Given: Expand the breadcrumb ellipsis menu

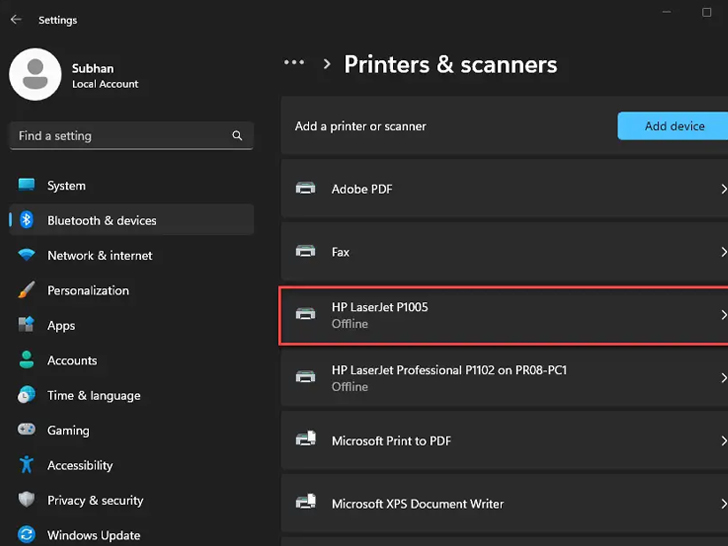Looking at the screenshot, I should tap(294, 62).
